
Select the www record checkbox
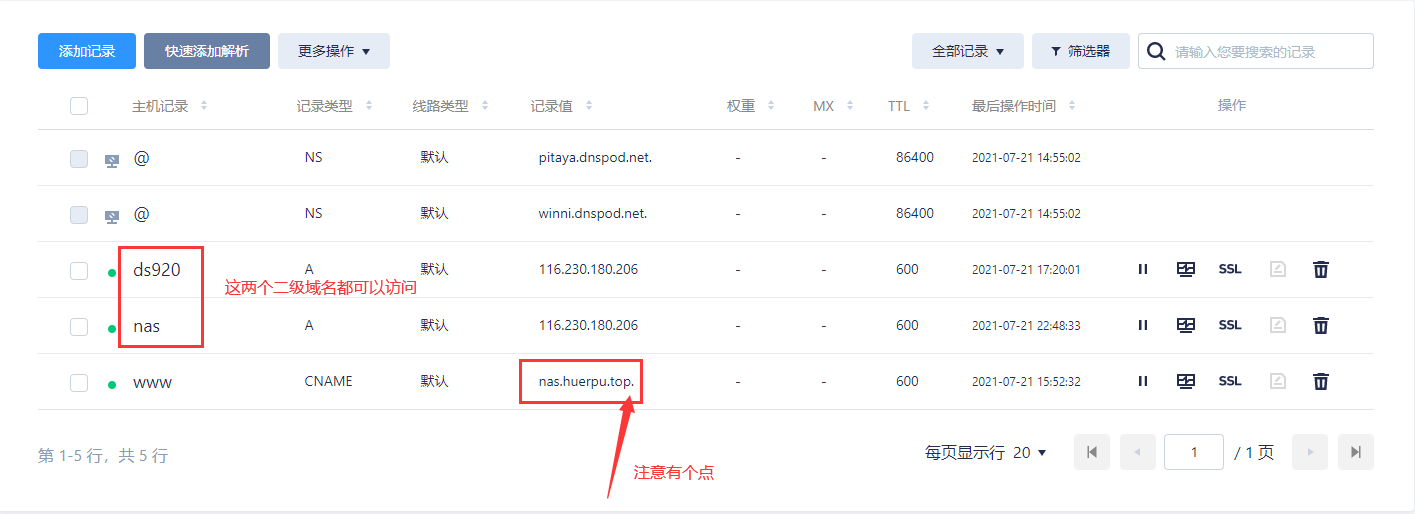click(x=79, y=382)
